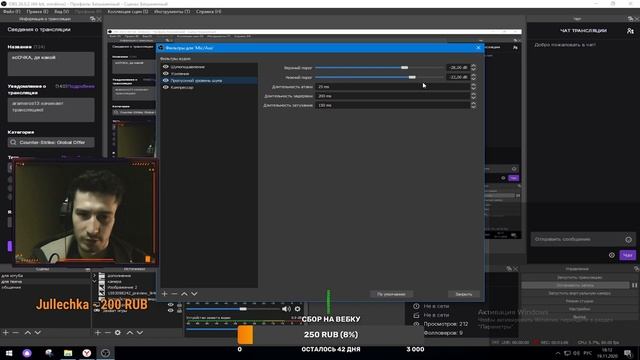
Task: Open Counter-Strike category search field
Action: 51,142
